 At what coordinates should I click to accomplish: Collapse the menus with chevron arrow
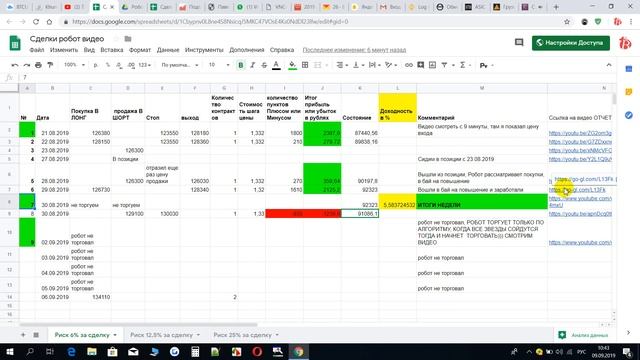[x=609, y=65]
